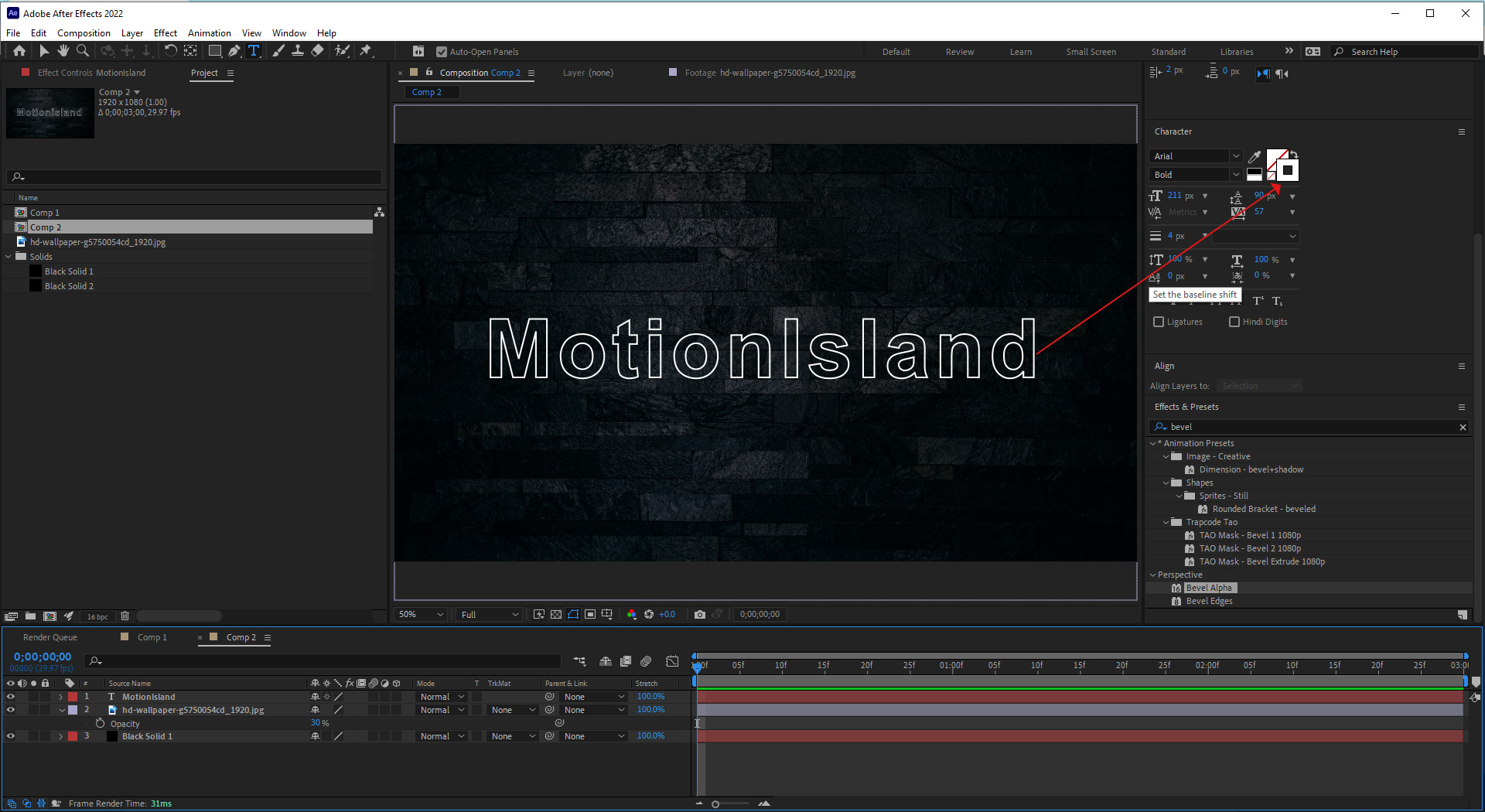1485x812 pixels.
Task: Open the Composition menu
Action: 84,33
